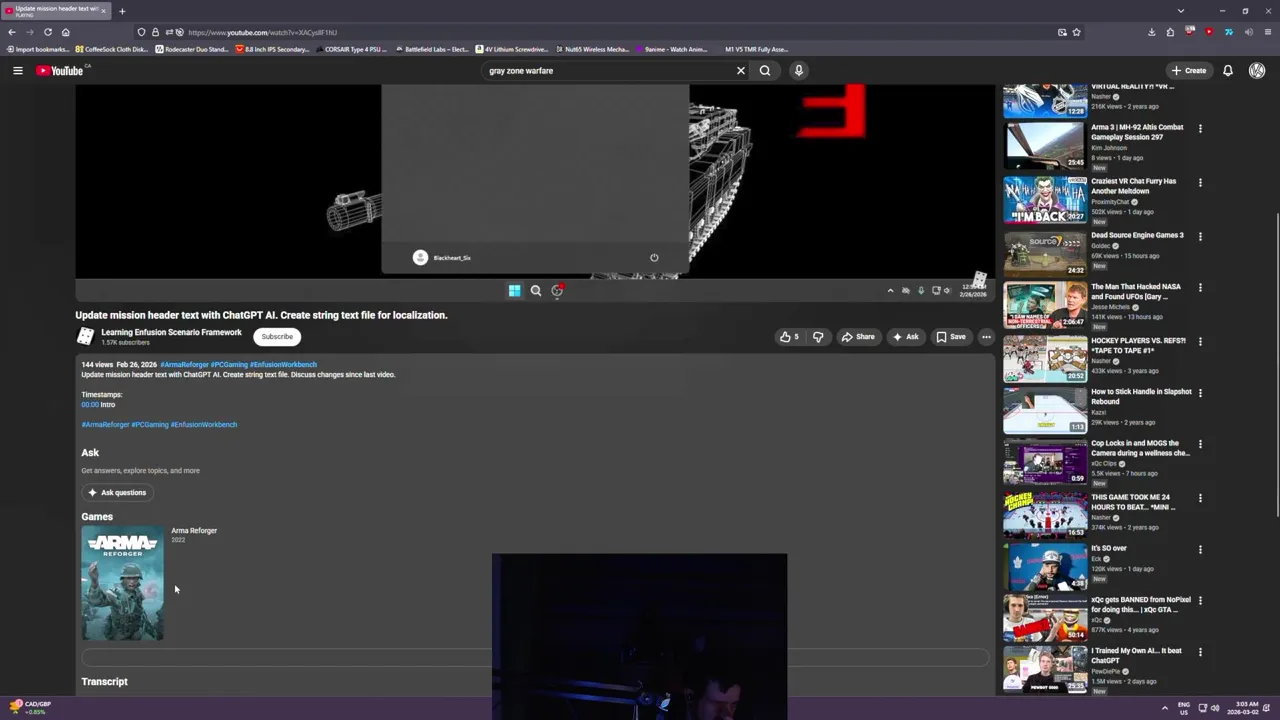Screen dimensions: 1280x720
Task: Open options for Craziest VR Chat Furry video
Action: coord(1200,182)
